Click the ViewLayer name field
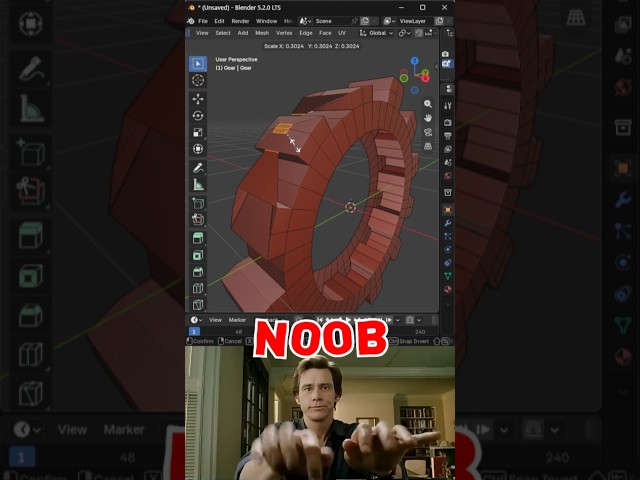Viewport: 640px width, 480px height. 415,21
